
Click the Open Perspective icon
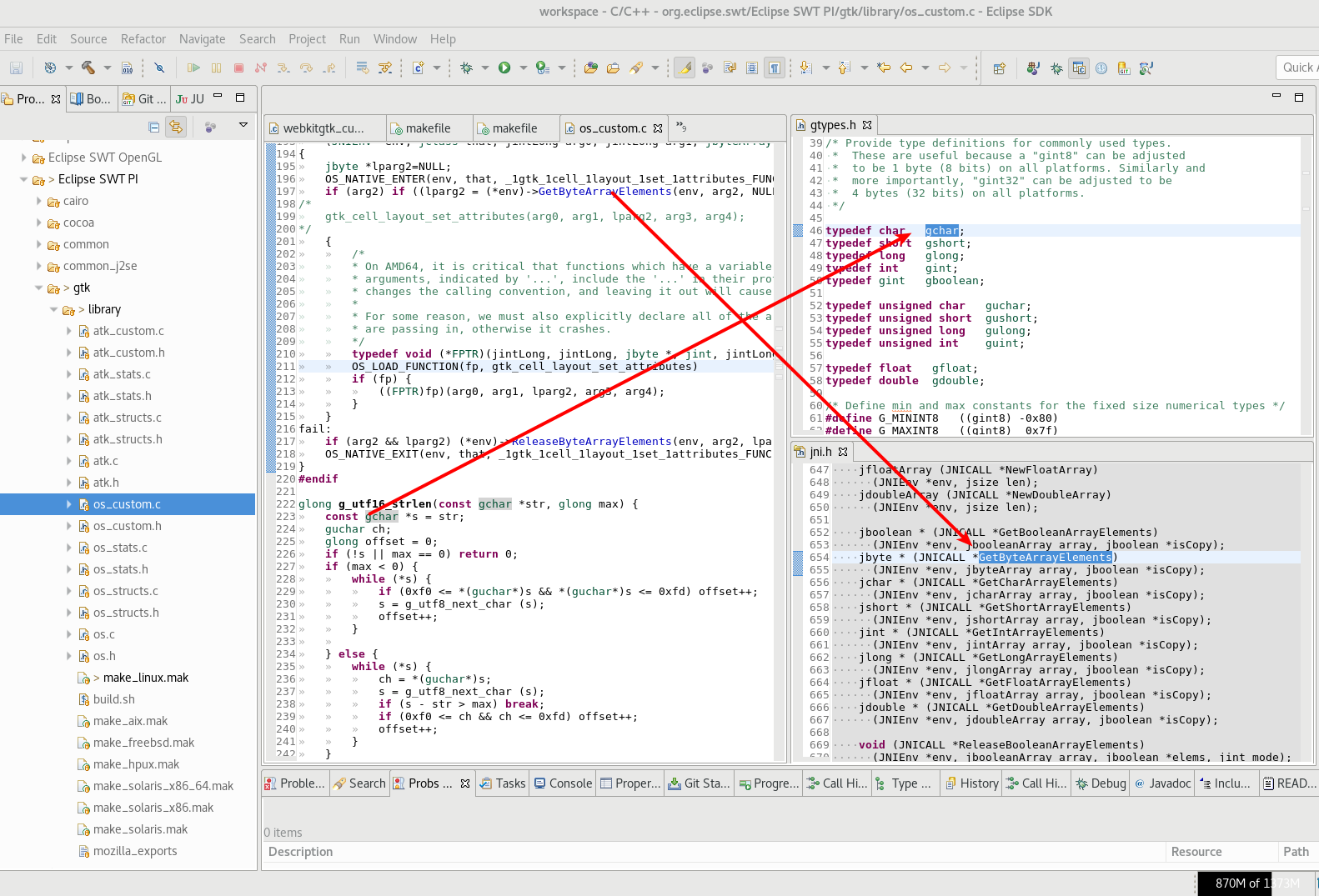coord(1000,68)
